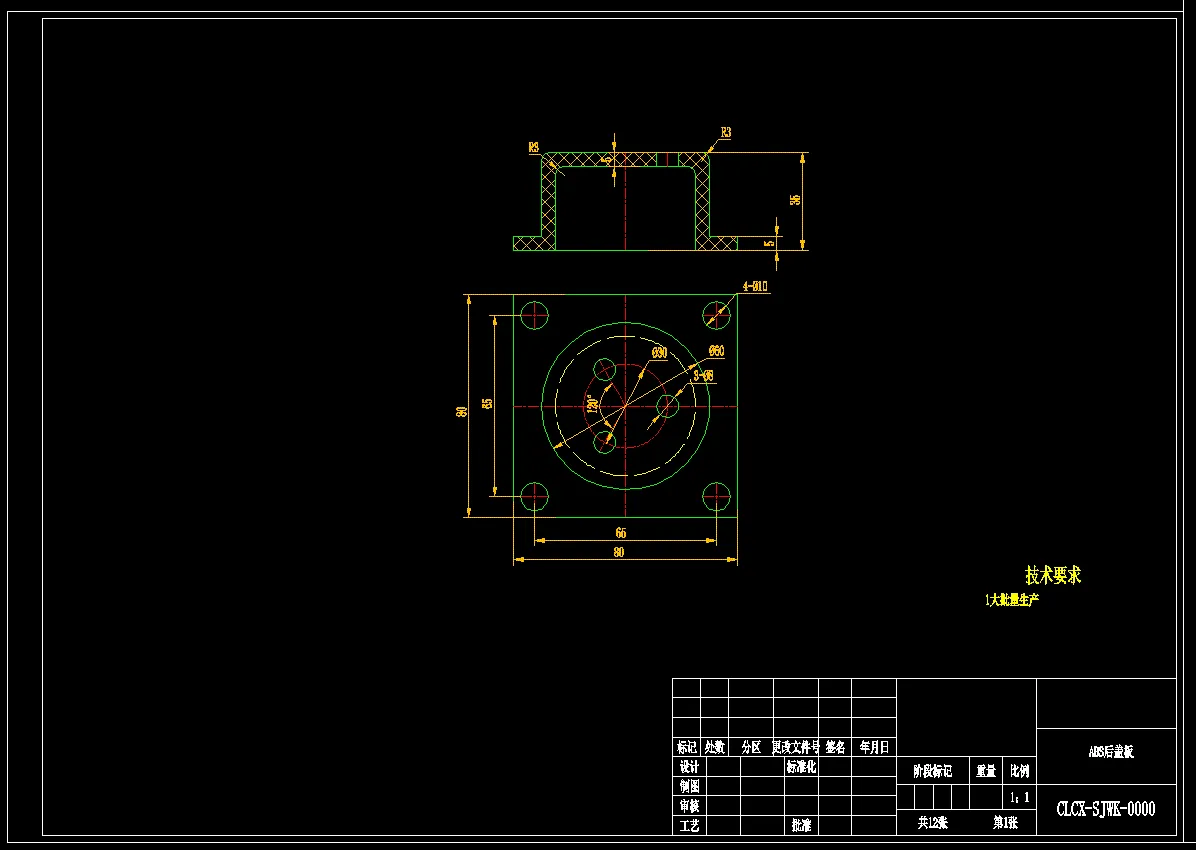This screenshot has width=1196, height=850.
Task: Select the R3 label left of section view
Action: [x=534, y=147]
